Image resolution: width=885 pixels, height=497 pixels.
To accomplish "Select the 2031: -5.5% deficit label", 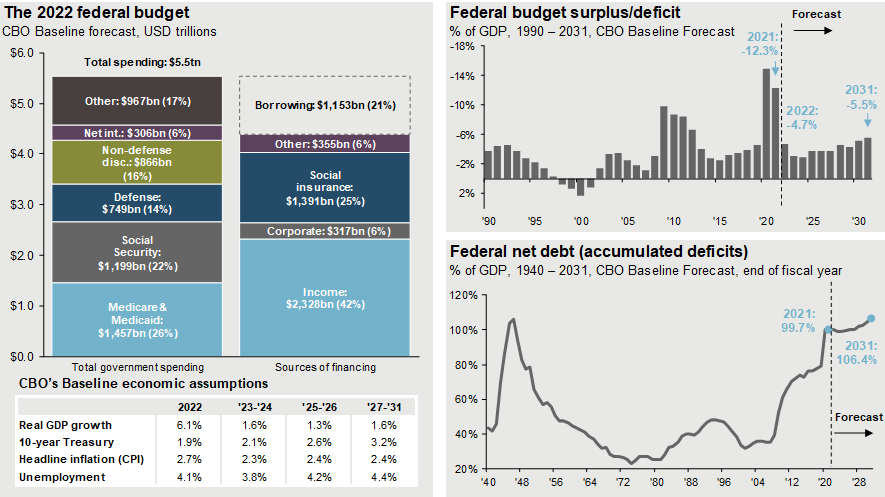I will point(860,95).
